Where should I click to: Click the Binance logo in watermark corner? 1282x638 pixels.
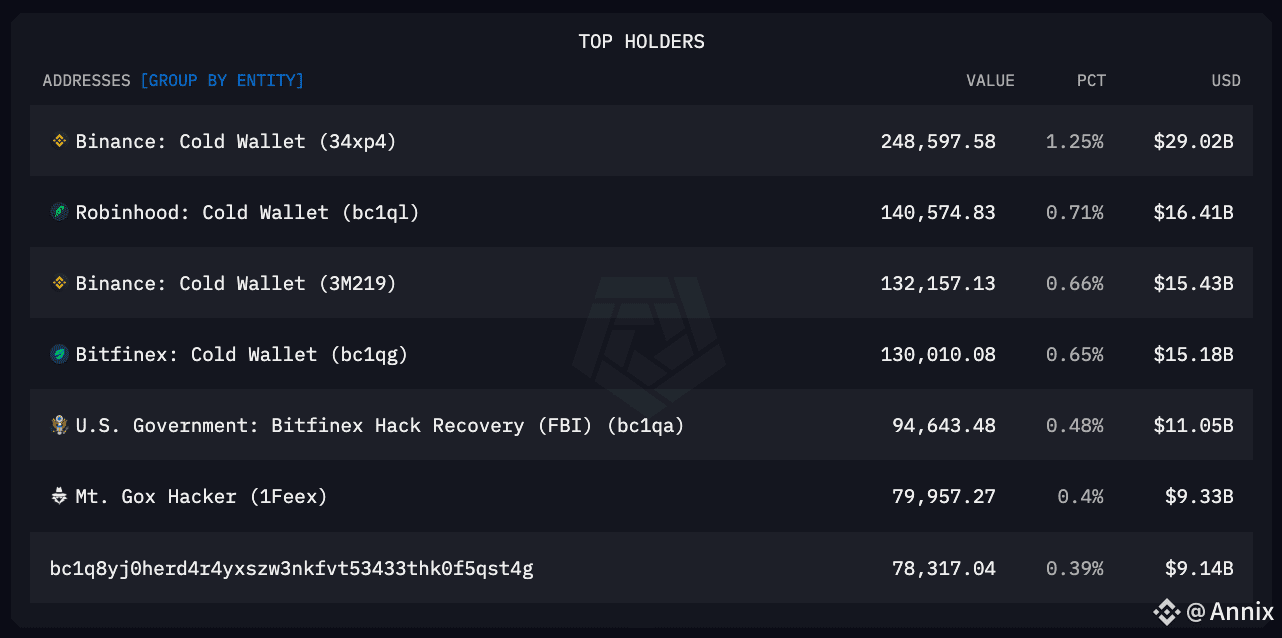[x=1165, y=610]
